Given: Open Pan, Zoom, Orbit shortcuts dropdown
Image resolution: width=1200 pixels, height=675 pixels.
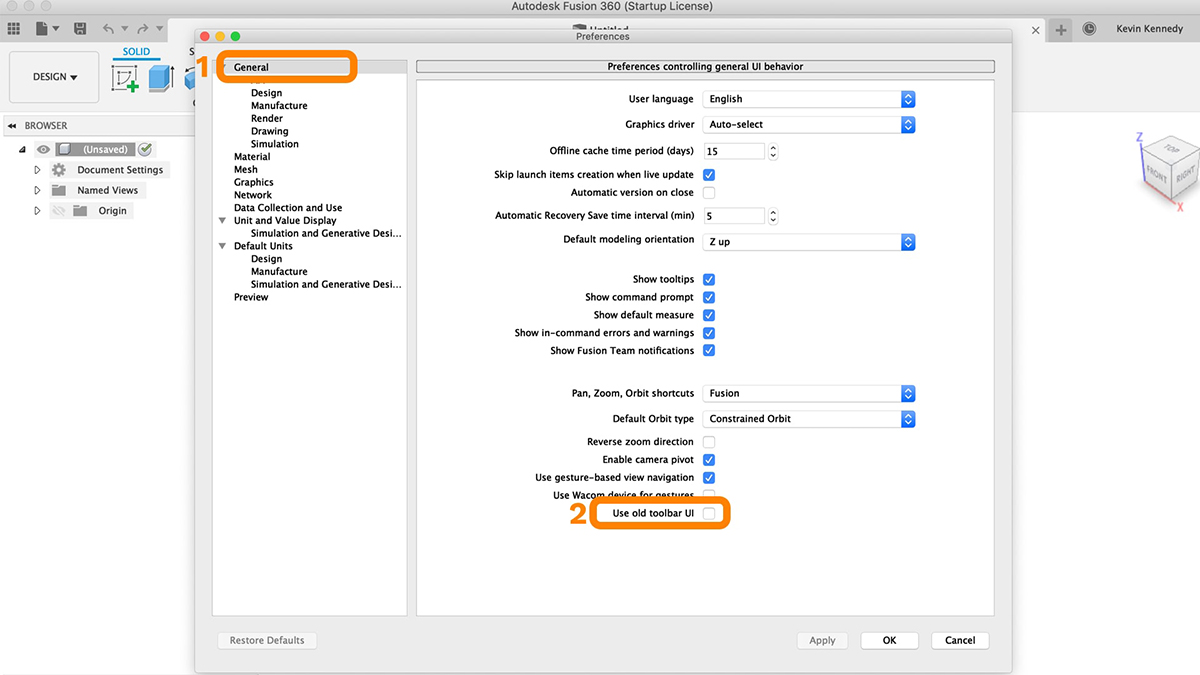Looking at the screenshot, I should click(x=809, y=394).
